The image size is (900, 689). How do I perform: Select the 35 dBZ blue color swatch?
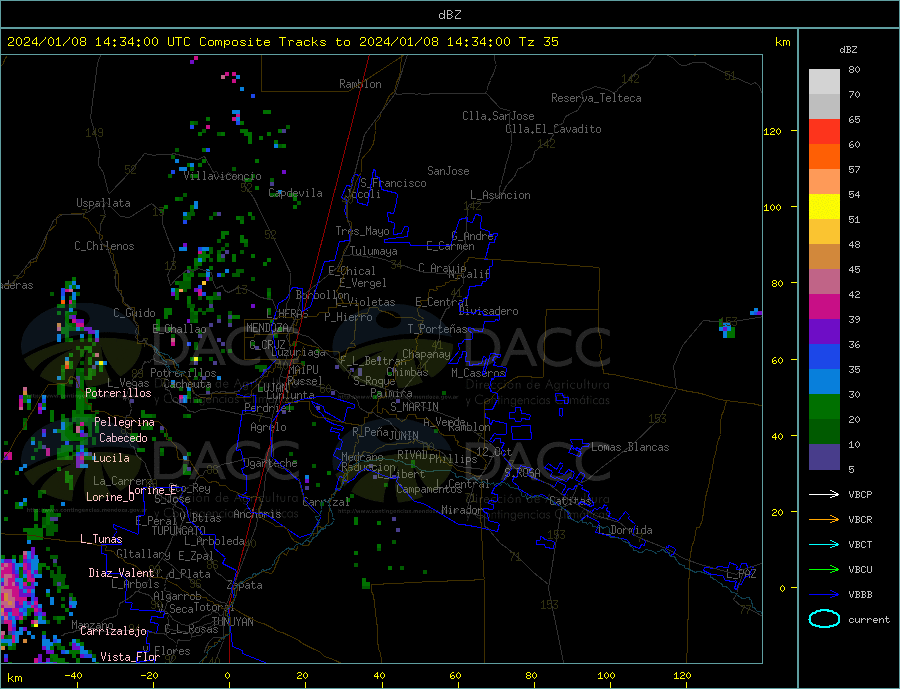824,357
